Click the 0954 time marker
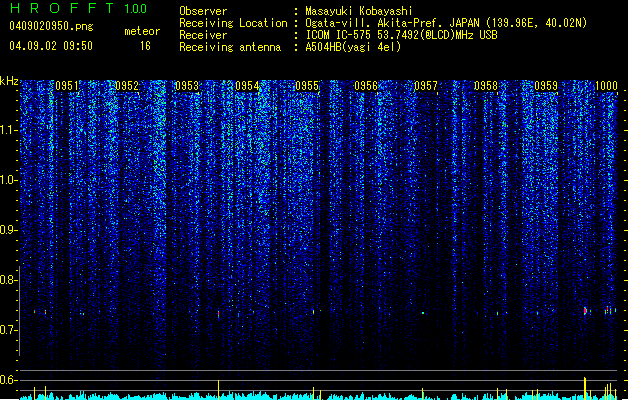 (x=247, y=86)
